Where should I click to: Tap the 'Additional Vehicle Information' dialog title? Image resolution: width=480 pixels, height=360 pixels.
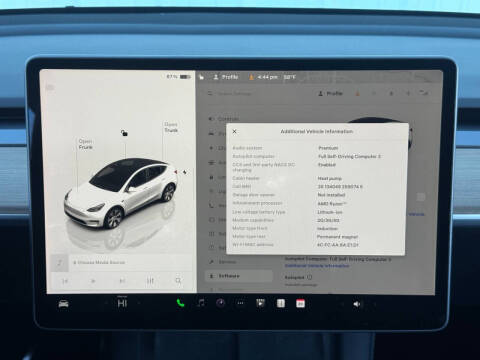(x=316, y=131)
